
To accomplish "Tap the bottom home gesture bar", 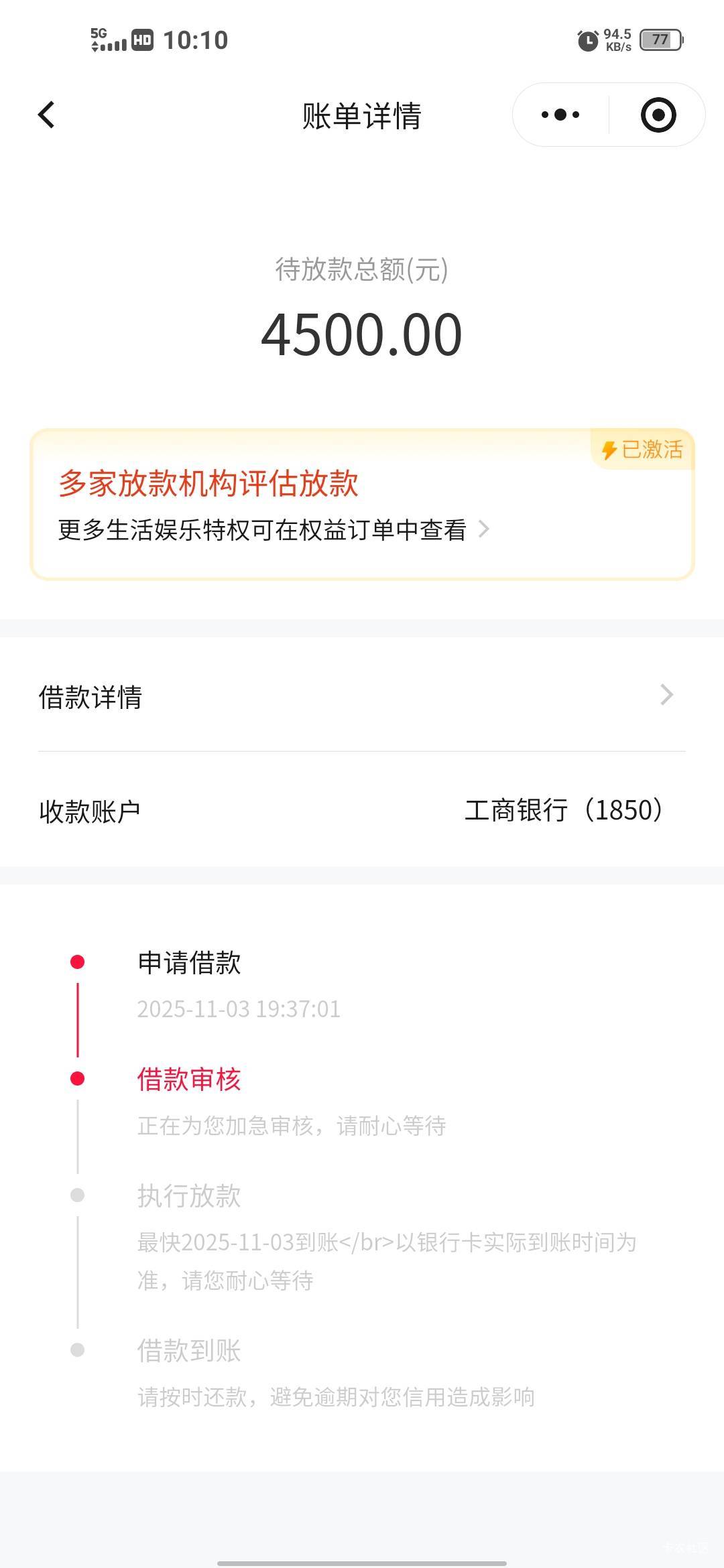I will 362,1563.
